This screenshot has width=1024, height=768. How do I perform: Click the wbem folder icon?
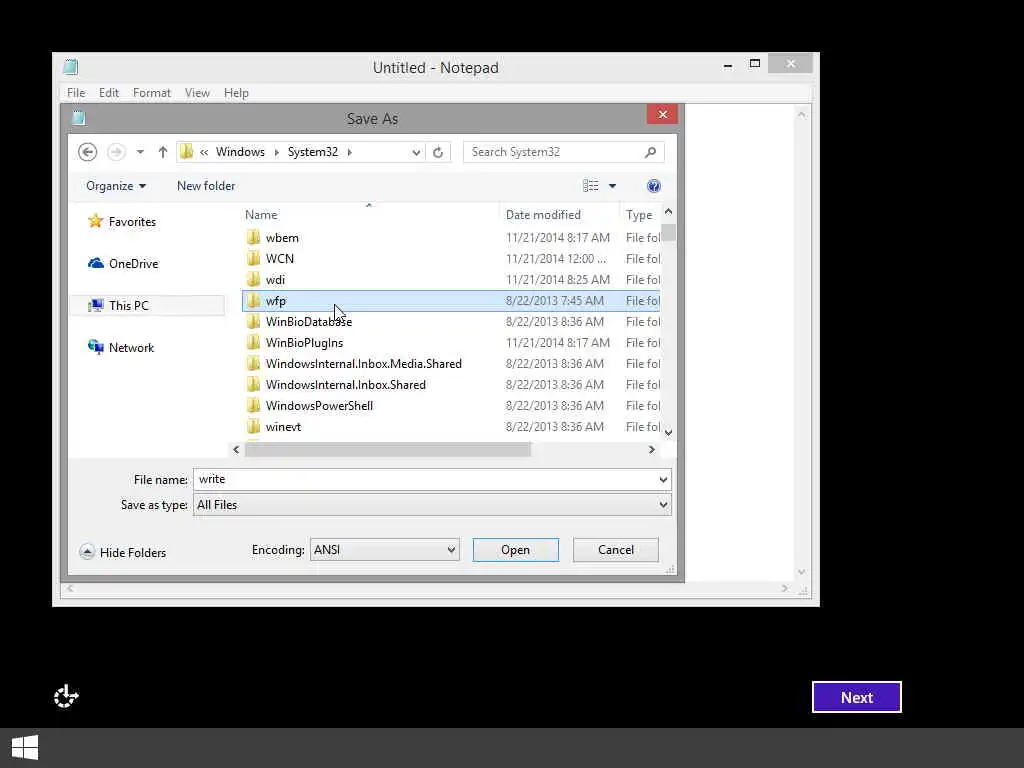(x=253, y=237)
